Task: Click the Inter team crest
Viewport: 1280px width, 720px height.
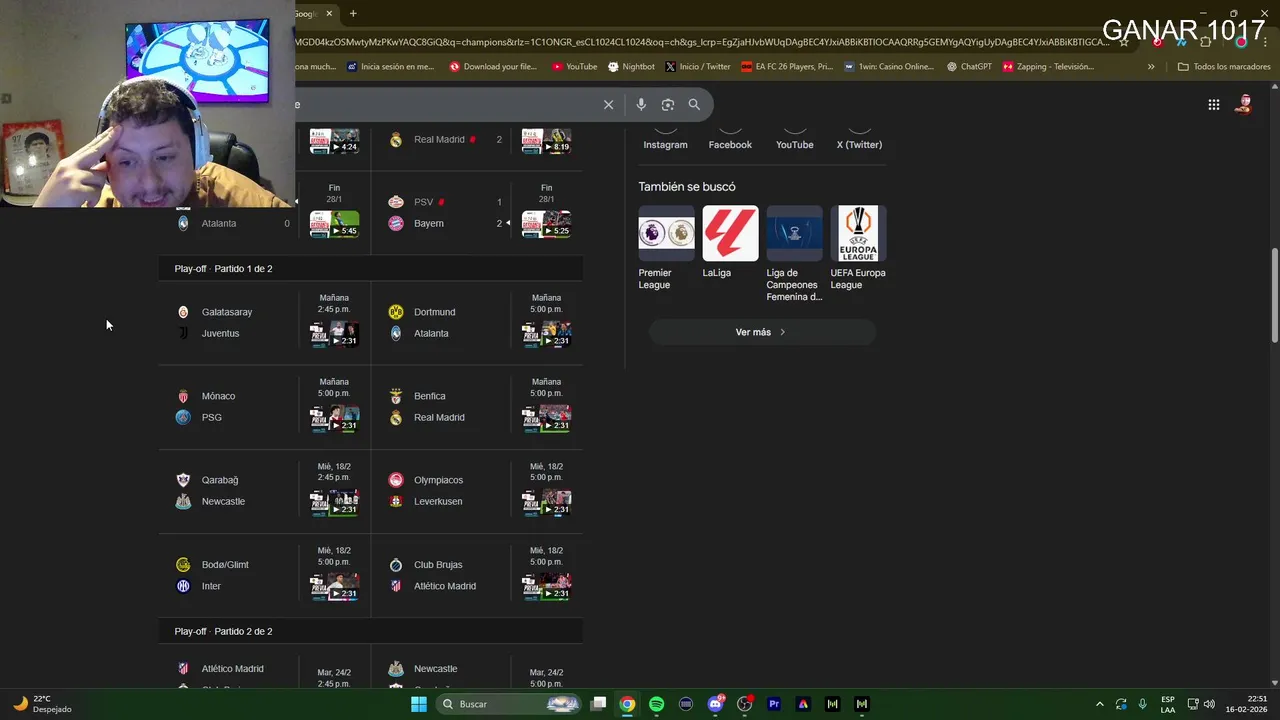Action: 183,586
